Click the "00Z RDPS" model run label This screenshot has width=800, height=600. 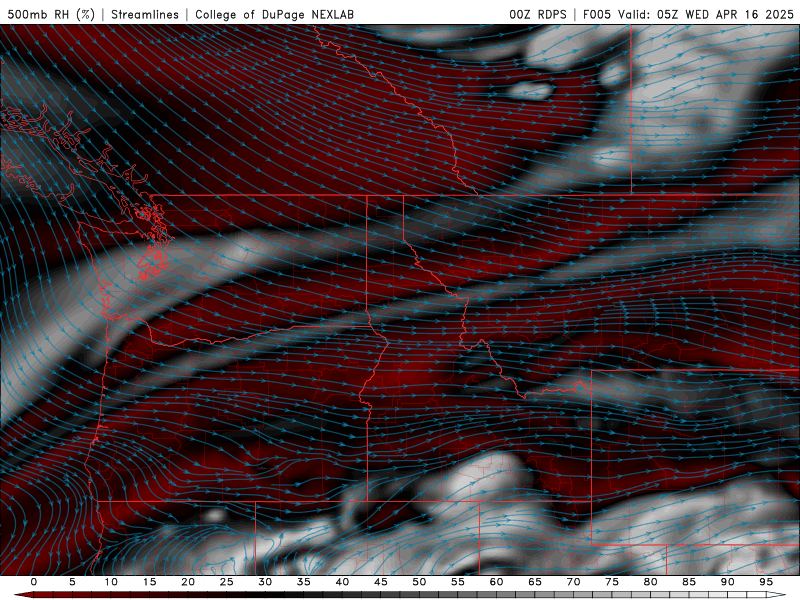[x=538, y=14]
